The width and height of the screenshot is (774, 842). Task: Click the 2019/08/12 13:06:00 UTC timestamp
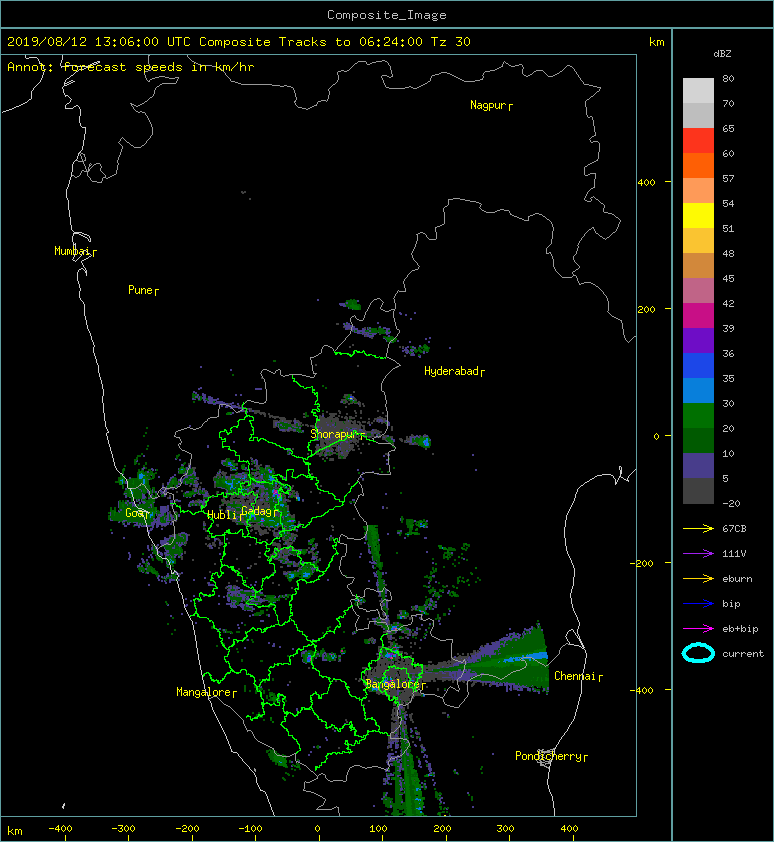[99, 42]
